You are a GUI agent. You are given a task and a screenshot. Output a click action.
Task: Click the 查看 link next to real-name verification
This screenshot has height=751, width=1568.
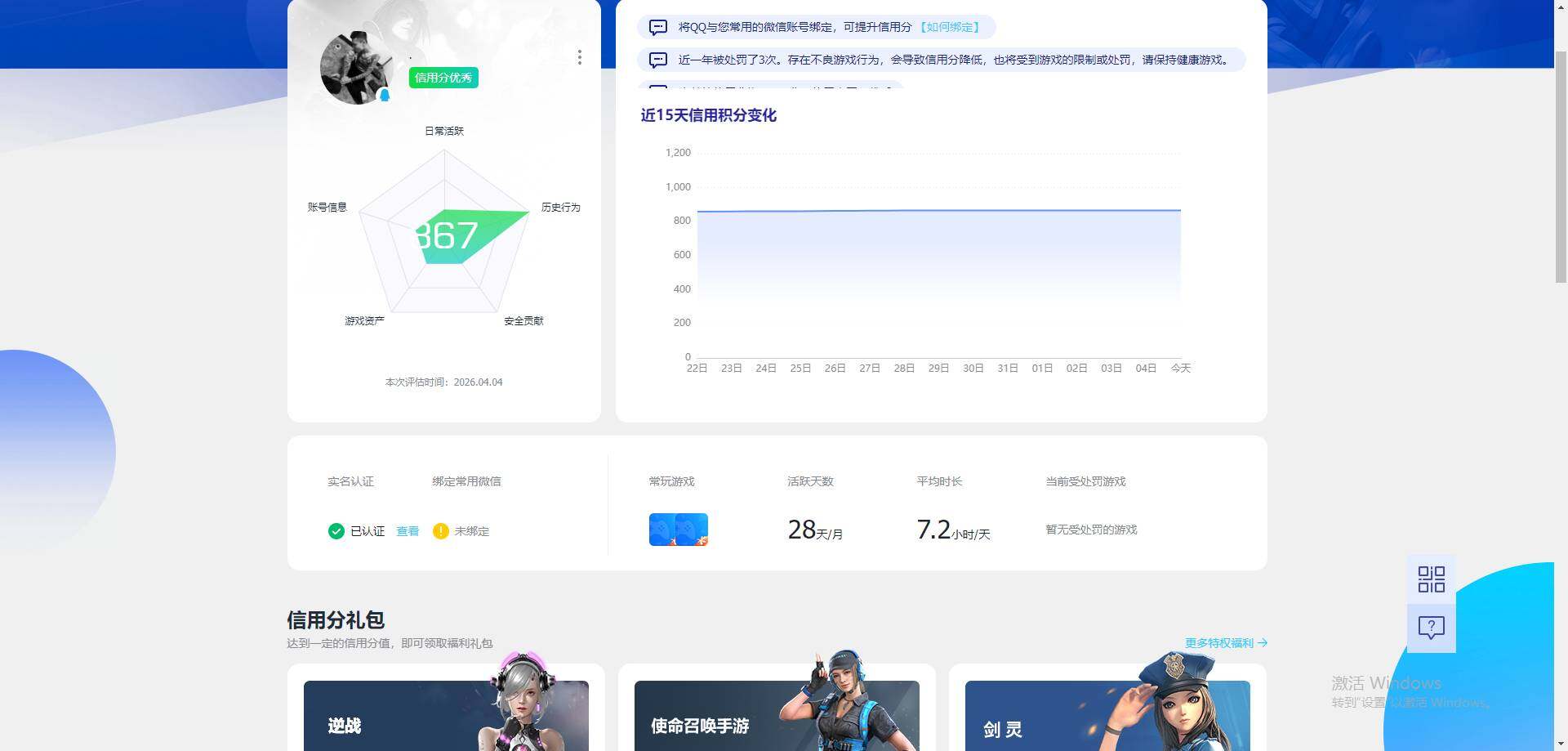point(408,531)
